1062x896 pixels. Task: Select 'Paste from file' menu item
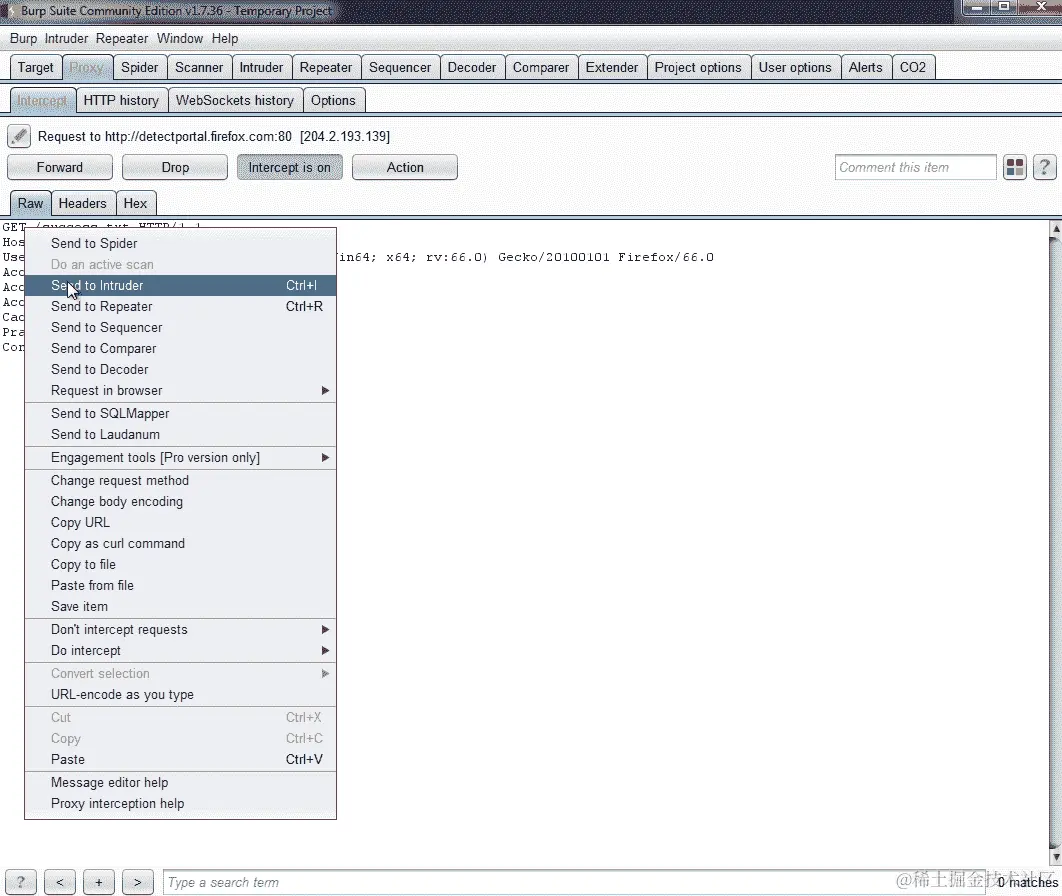tap(180, 585)
